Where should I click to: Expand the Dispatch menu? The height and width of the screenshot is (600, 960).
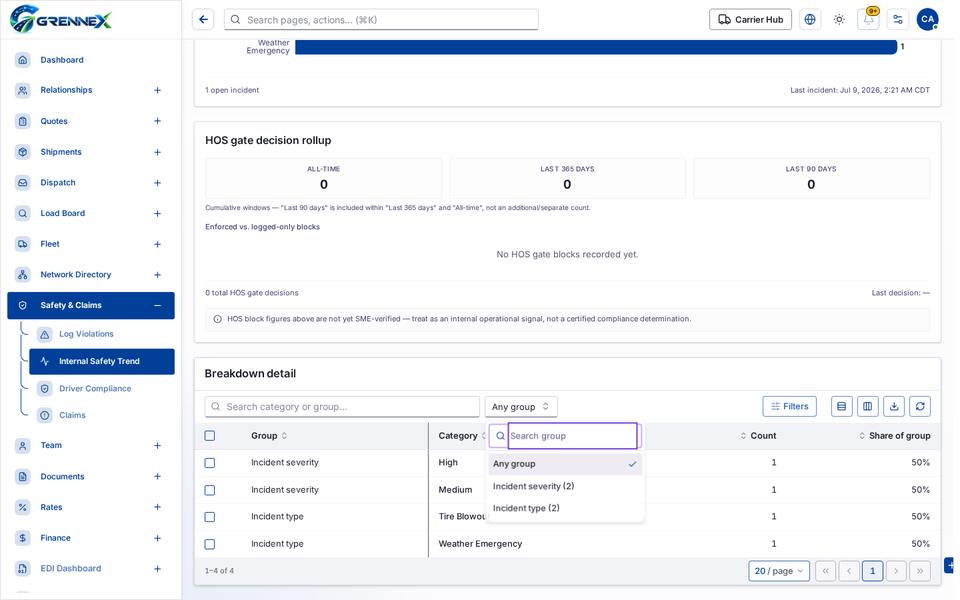pos(157,182)
